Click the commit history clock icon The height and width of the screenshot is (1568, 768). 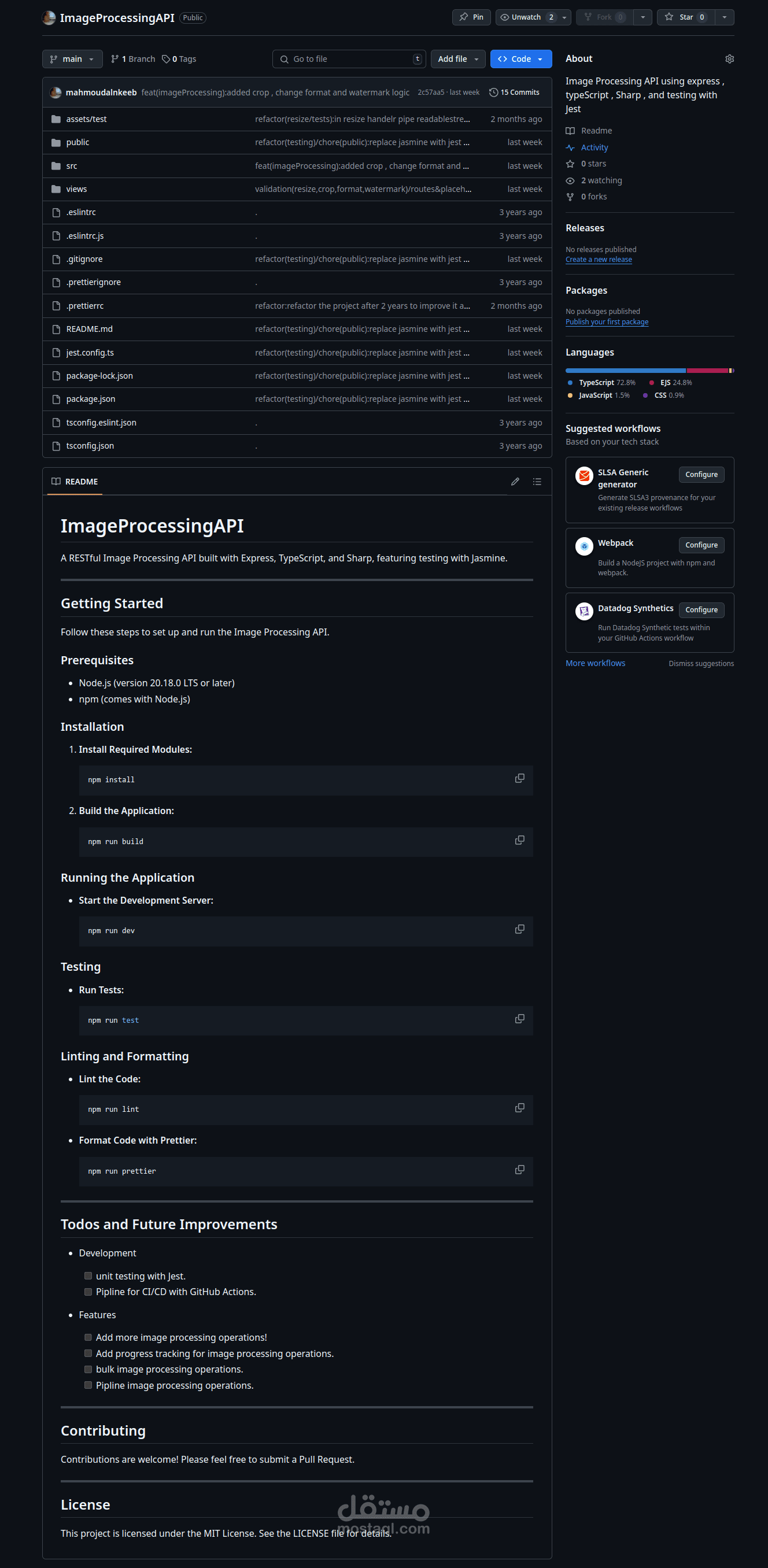click(x=493, y=93)
